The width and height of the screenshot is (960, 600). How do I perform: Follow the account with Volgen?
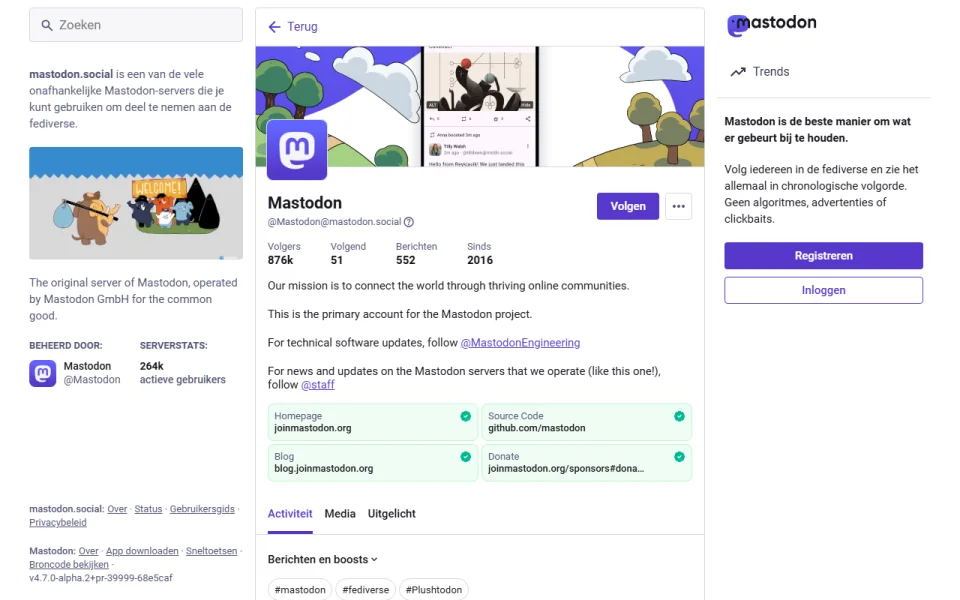pos(628,206)
